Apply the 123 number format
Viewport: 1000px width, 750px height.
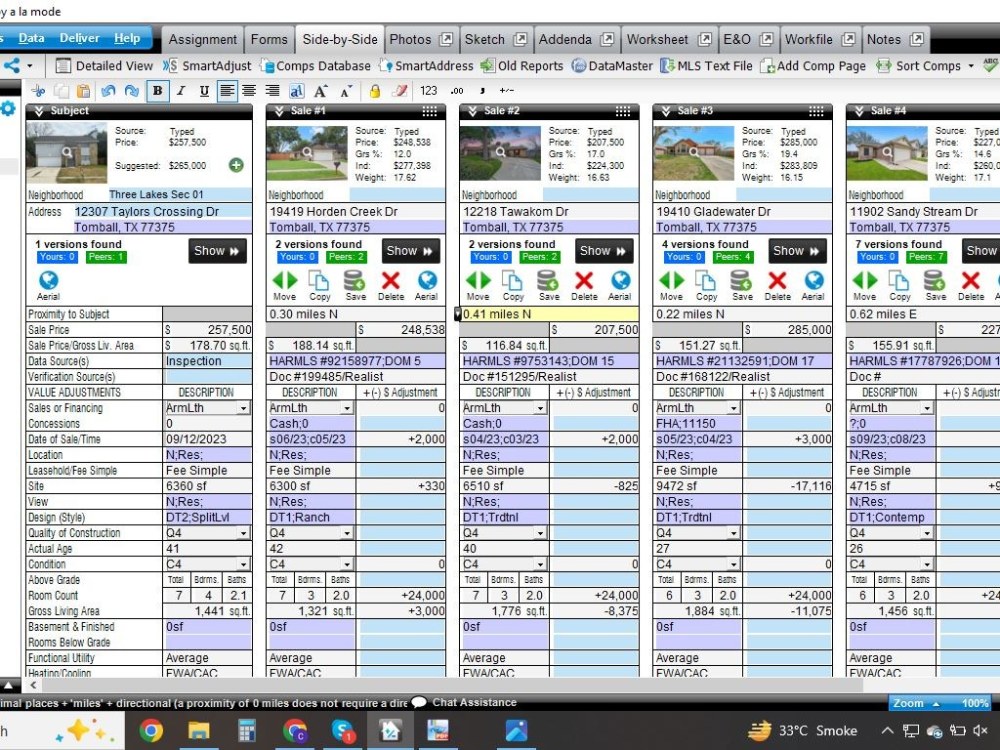tap(429, 91)
